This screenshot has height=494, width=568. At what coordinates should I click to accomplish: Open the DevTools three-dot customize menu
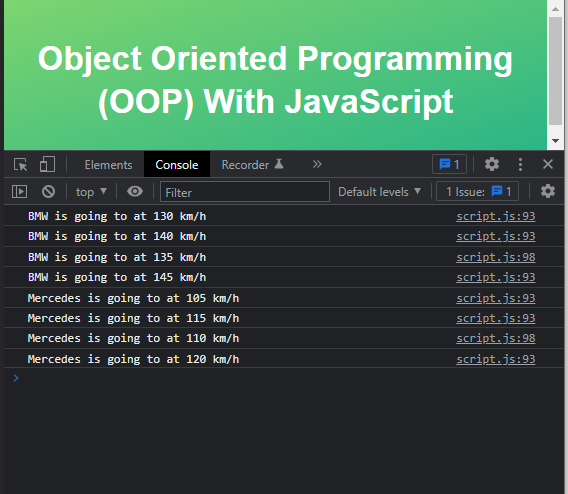[x=520, y=164]
